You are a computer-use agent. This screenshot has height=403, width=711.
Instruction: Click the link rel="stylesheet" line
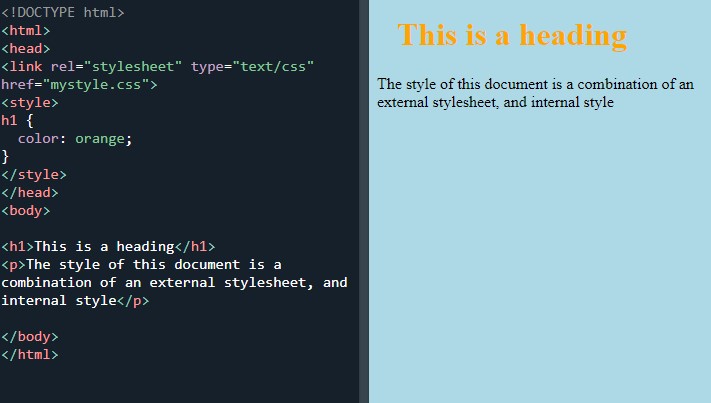click(157, 67)
